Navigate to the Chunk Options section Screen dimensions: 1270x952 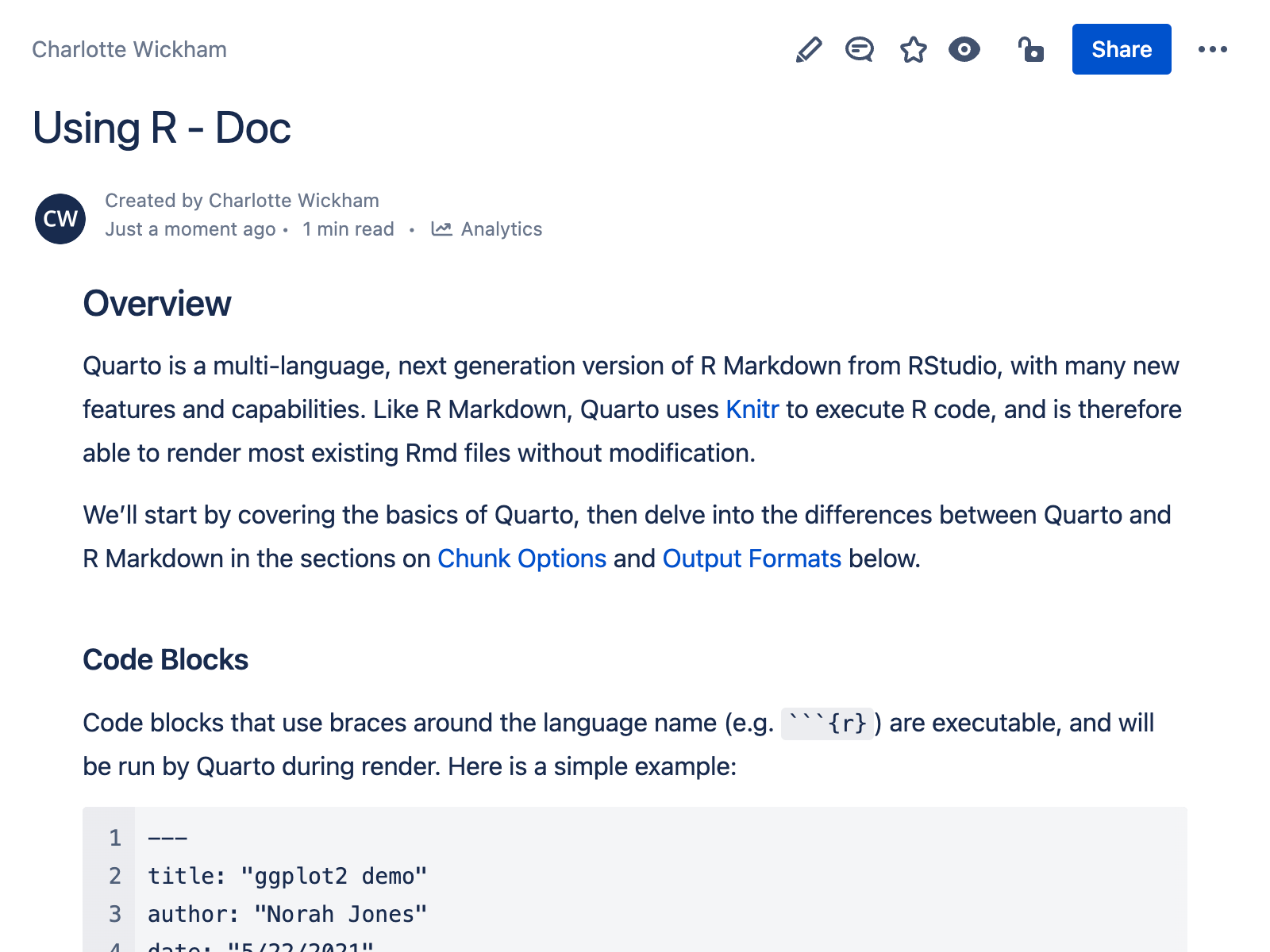click(521, 559)
